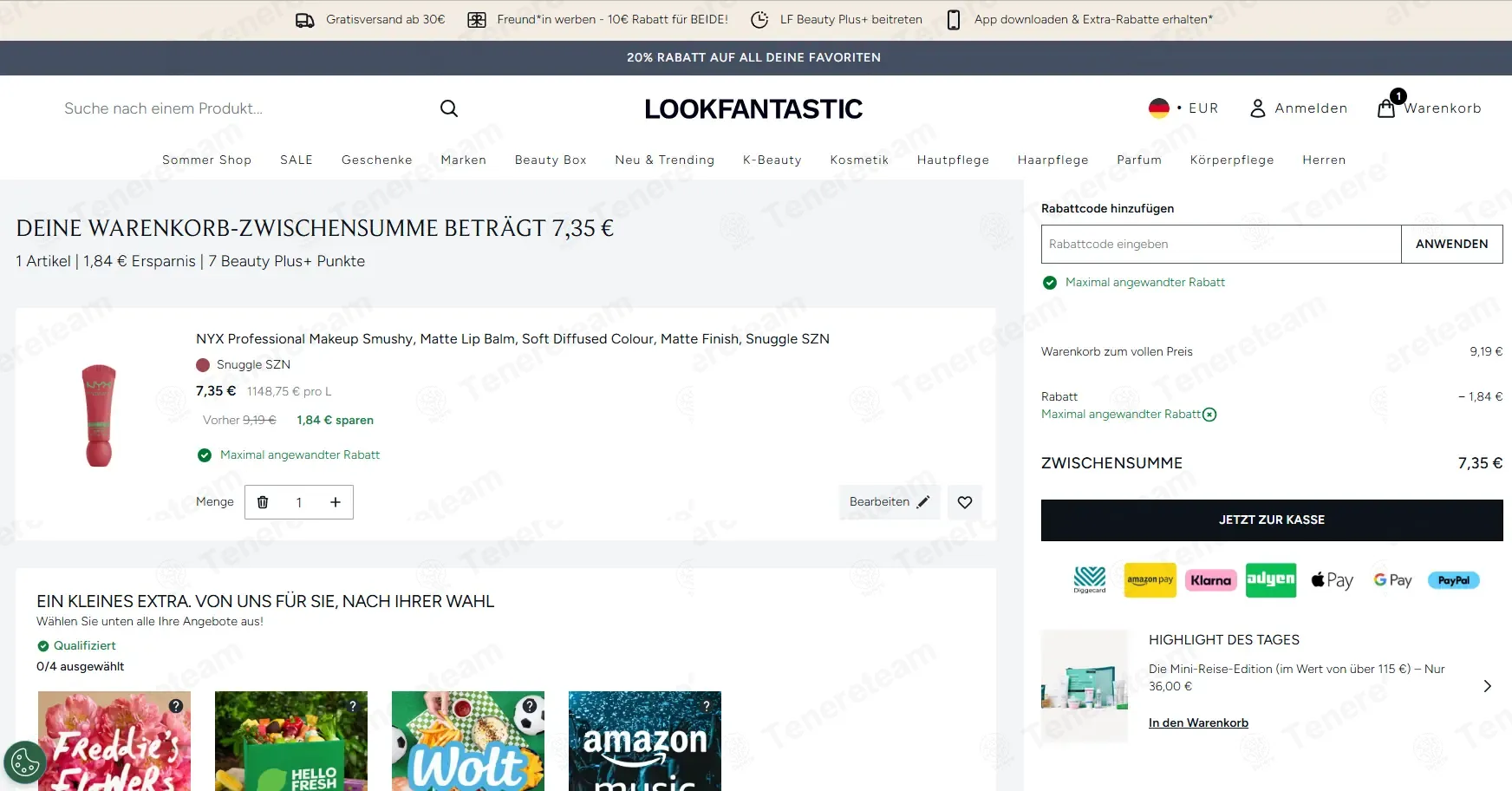Click the LOOKFANTASTIC logo
1512x791 pixels.
tap(753, 109)
